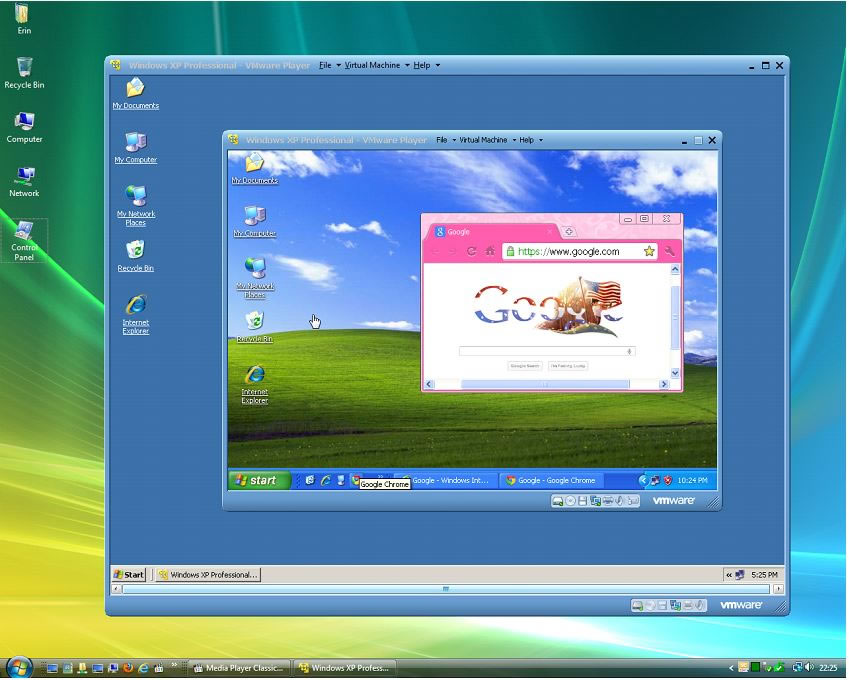This screenshot has width=849, height=680.
Task: Click Windows XP Professional taskbar button in outer VM
Action: point(208,575)
